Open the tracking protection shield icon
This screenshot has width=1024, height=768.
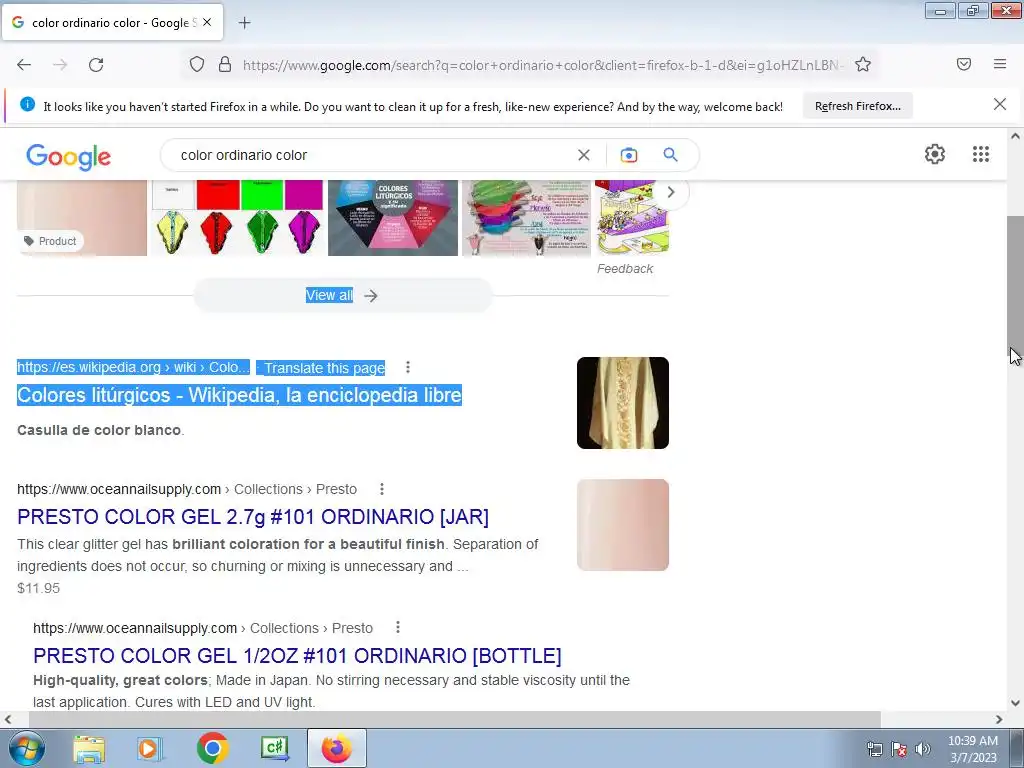(x=197, y=64)
